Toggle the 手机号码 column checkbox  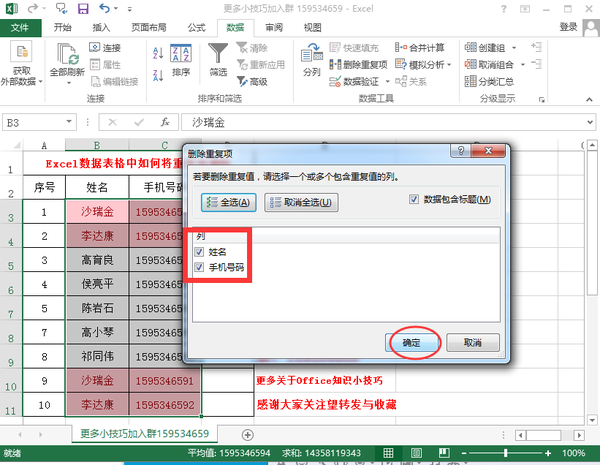(199, 267)
